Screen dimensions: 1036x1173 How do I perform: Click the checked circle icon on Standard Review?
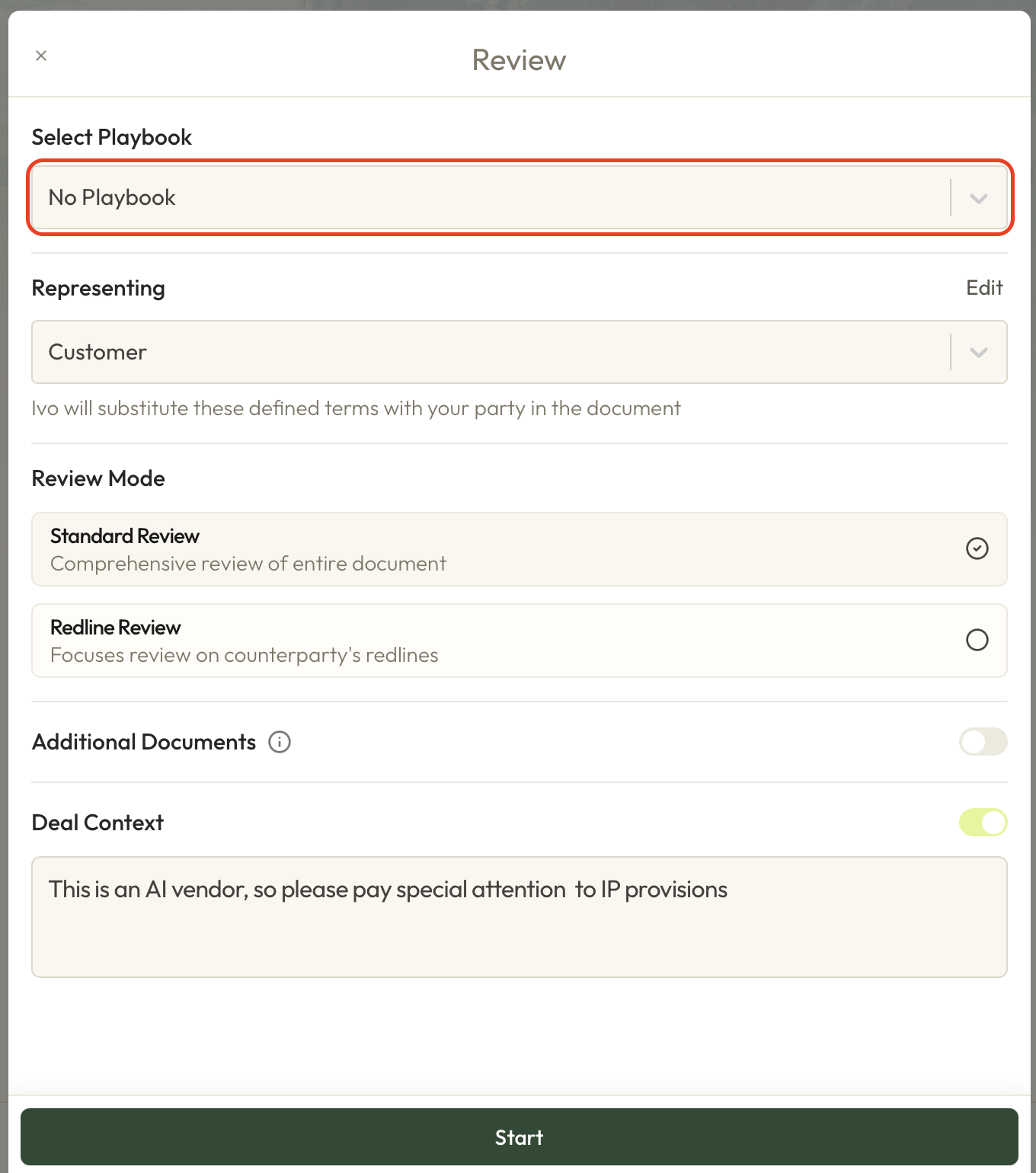[x=977, y=548]
